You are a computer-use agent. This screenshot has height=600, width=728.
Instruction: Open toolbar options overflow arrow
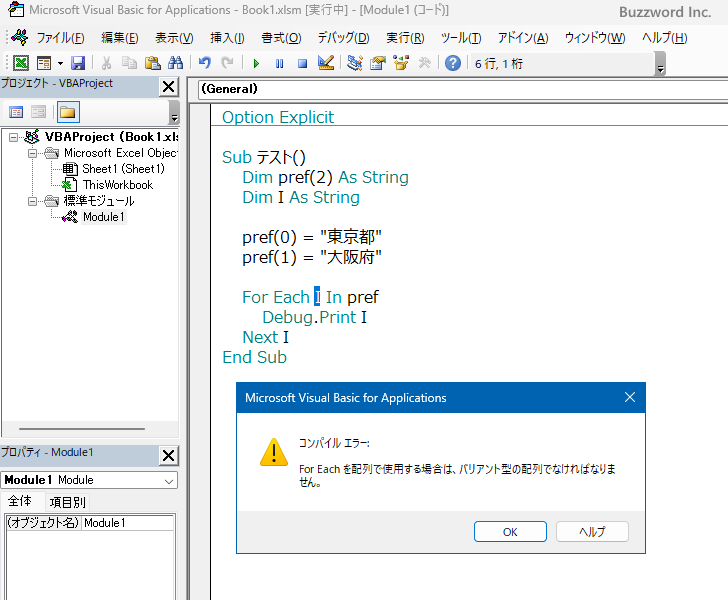[660, 64]
